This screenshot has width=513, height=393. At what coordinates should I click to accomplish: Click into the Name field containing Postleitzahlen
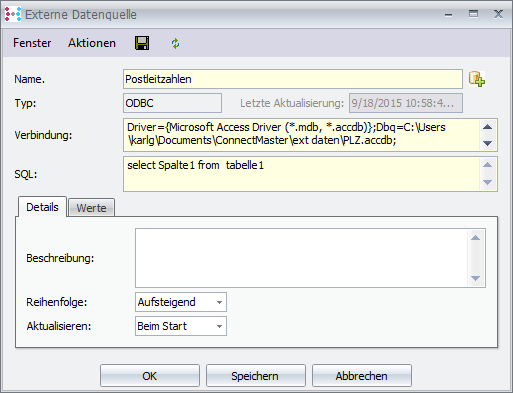coord(293,79)
